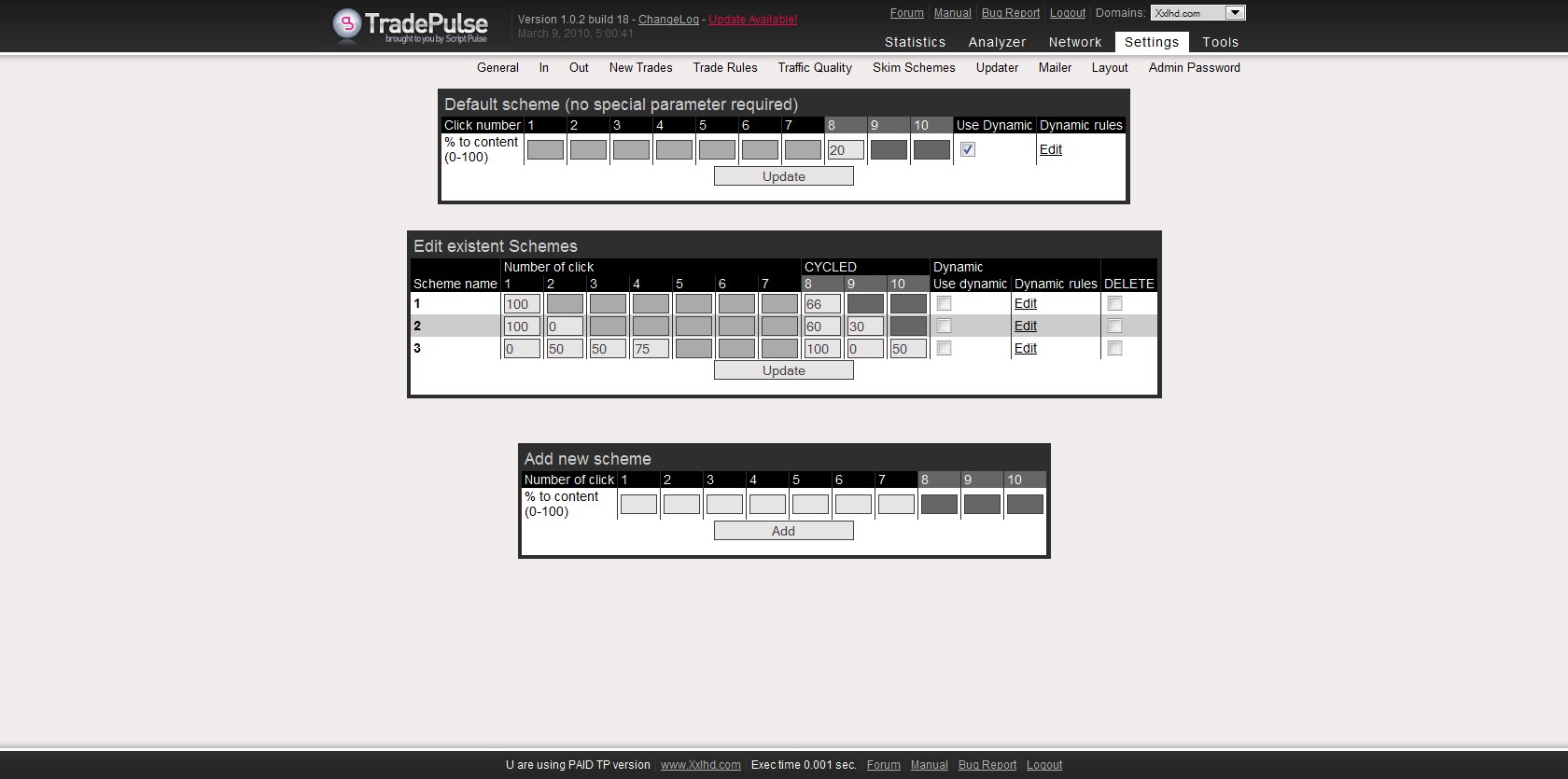
Task: Click first click field in Add new scheme
Action: coord(638,505)
